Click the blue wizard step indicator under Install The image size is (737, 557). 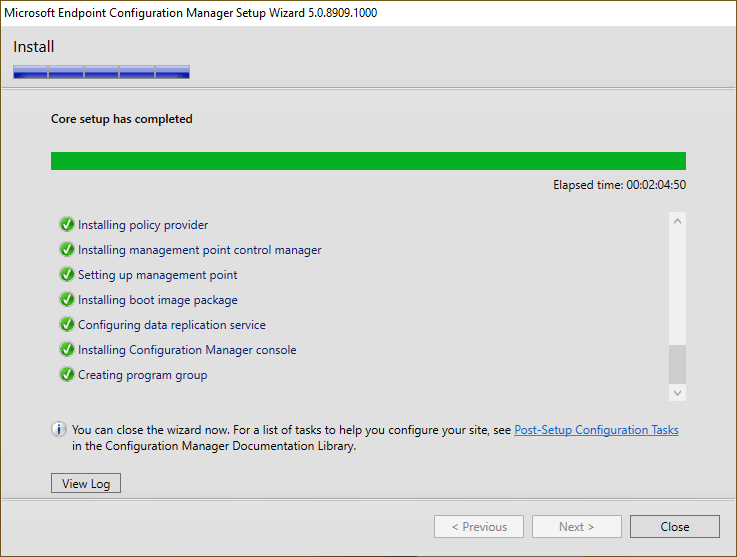101,72
